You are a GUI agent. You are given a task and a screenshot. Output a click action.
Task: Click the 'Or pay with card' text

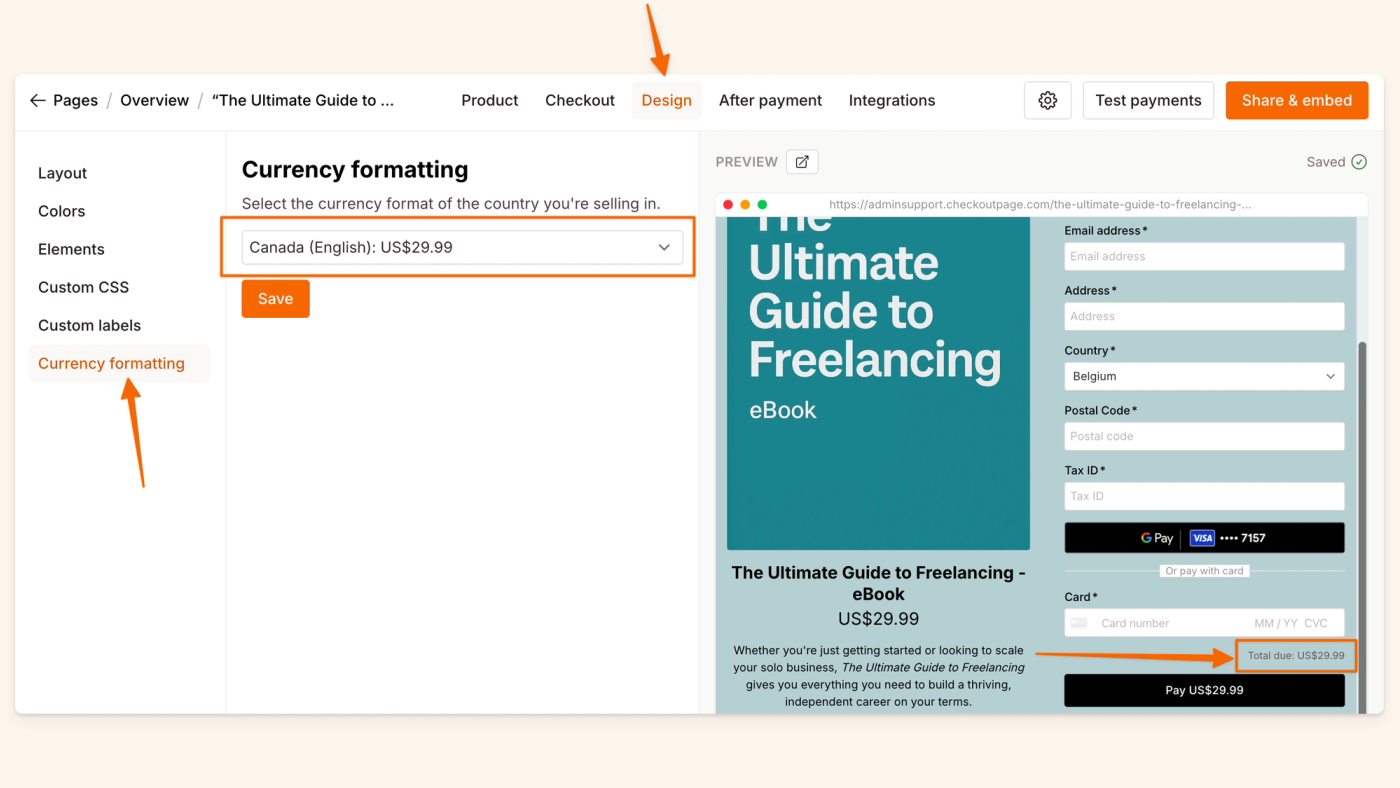coord(1204,571)
